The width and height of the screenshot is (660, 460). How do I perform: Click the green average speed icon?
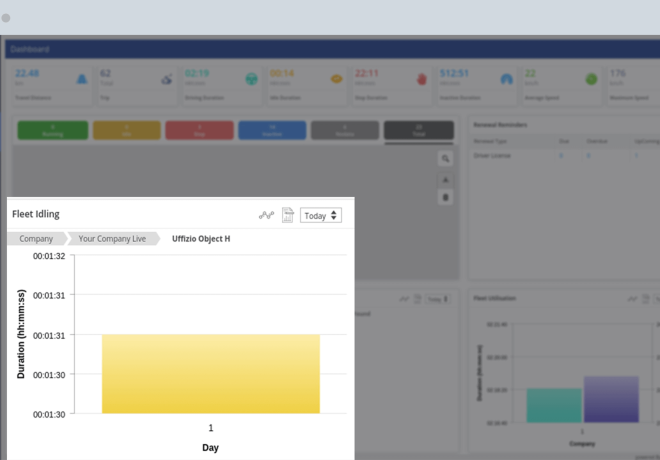[591, 78]
